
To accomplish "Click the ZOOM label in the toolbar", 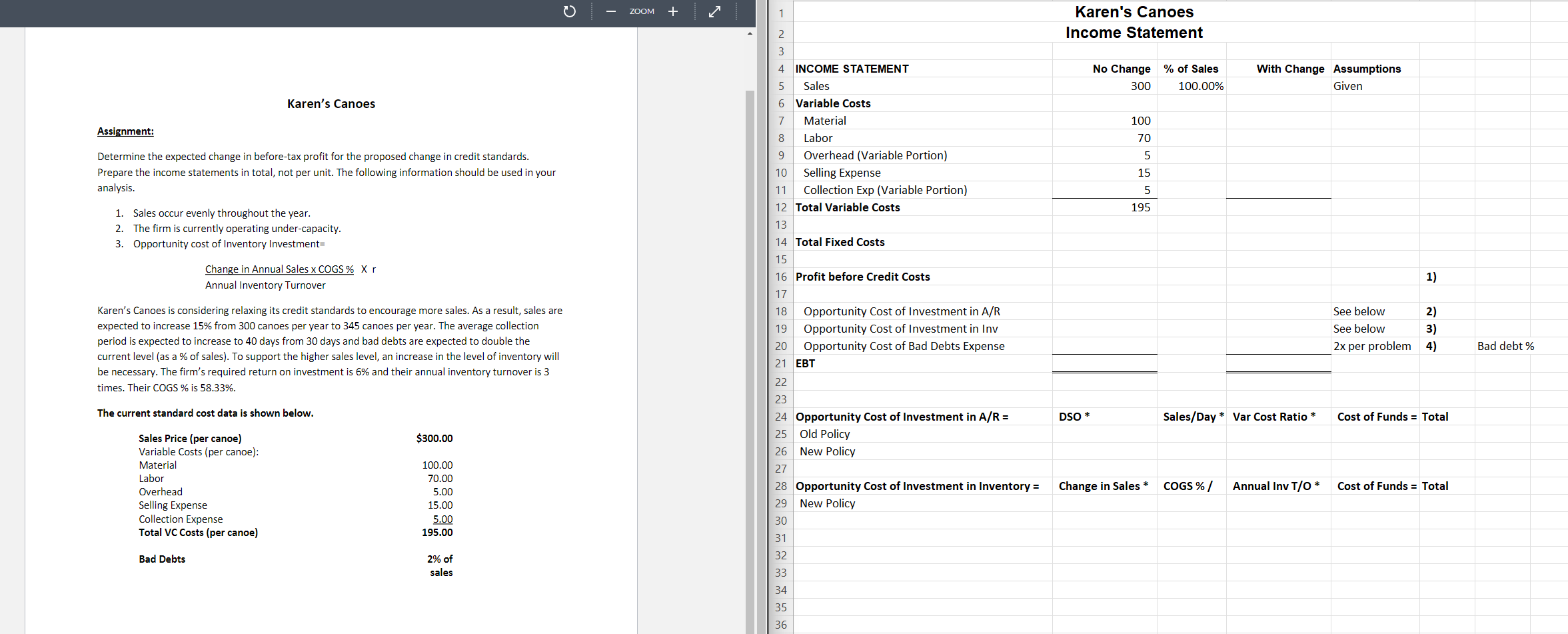I will [641, 11].
